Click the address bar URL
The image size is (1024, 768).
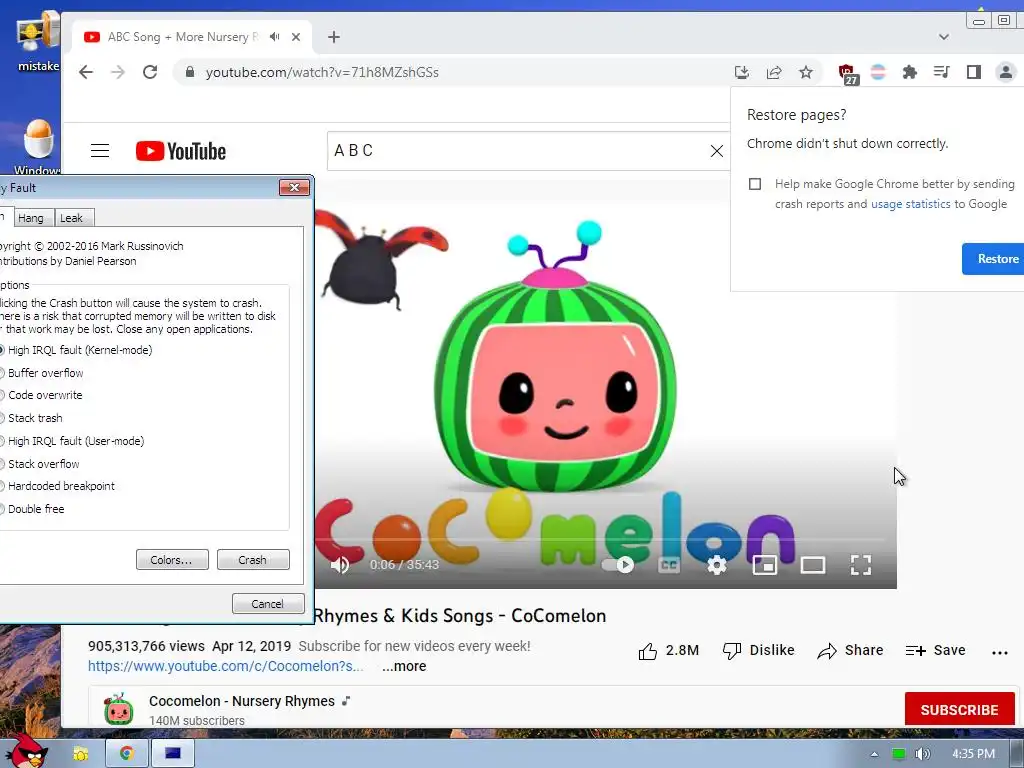322,72
